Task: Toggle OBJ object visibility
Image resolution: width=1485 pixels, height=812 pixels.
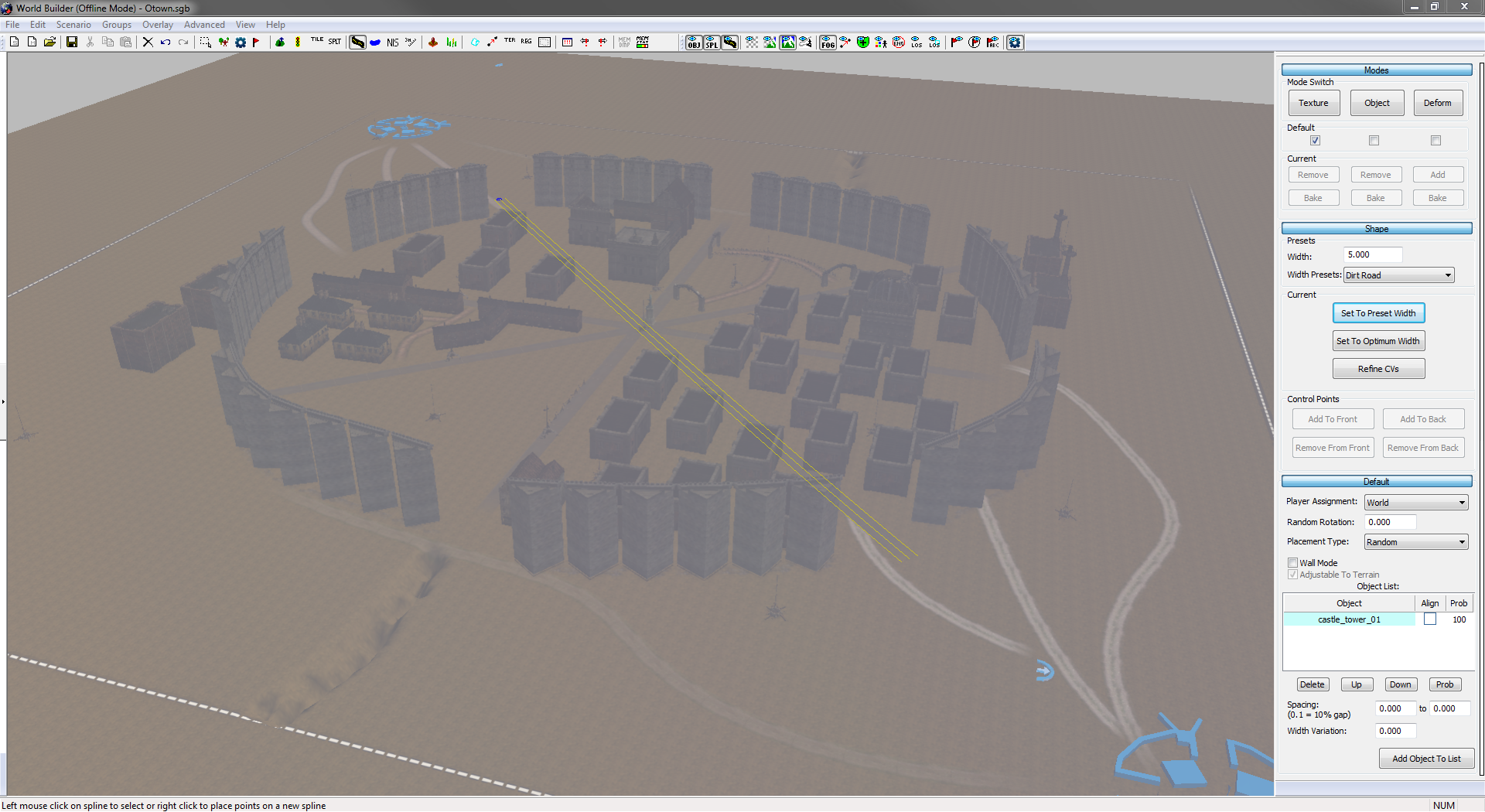Action: (x=694, y=42)
